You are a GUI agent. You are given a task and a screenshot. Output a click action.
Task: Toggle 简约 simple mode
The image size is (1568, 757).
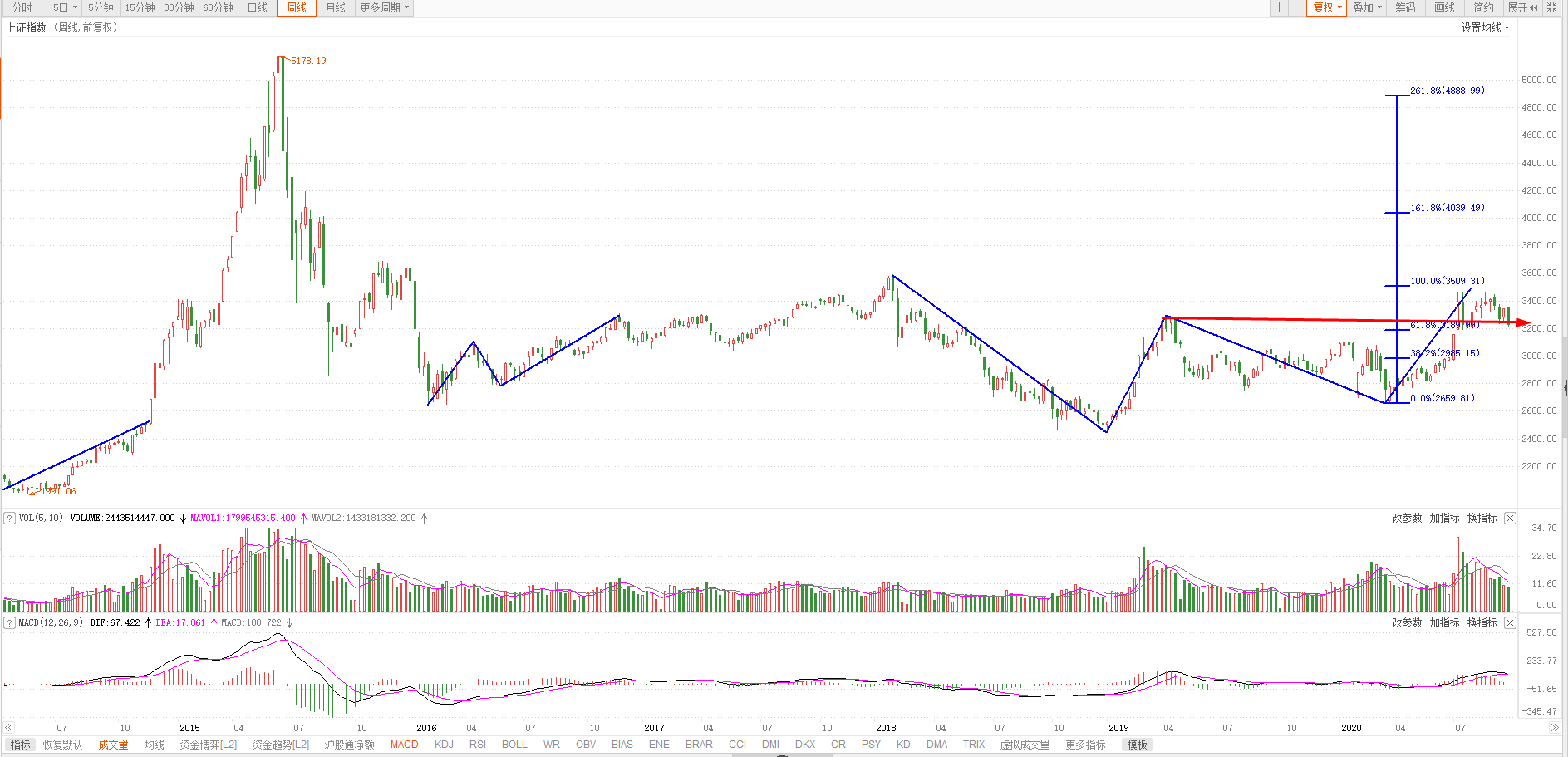tap(1484, 7)
